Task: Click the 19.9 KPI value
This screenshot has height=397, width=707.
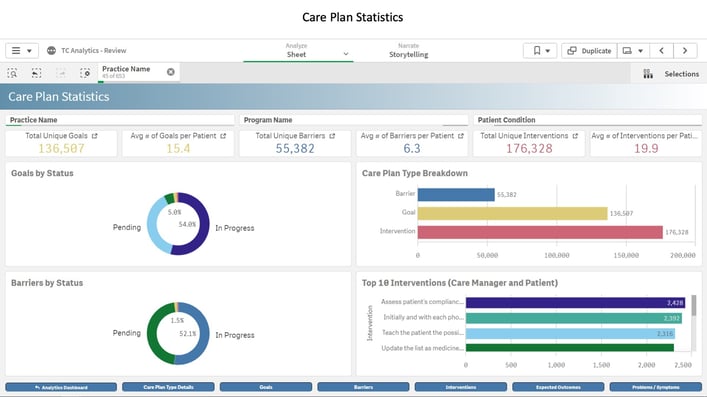Action: 646,148
